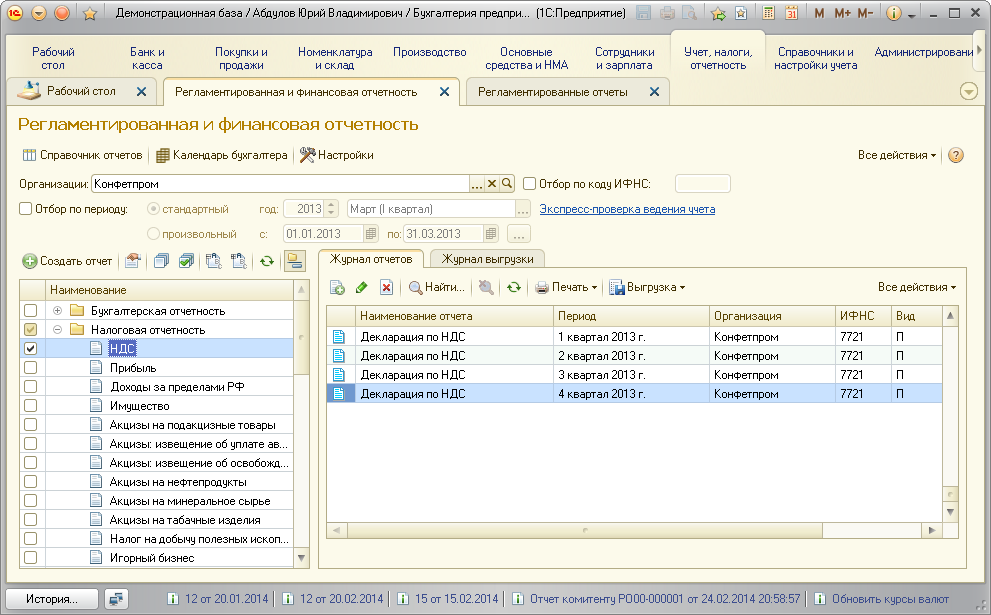Viewport: 991px width, 615px height.
Task: Click the uncheck all reports icon
Action: click(161, 261)
